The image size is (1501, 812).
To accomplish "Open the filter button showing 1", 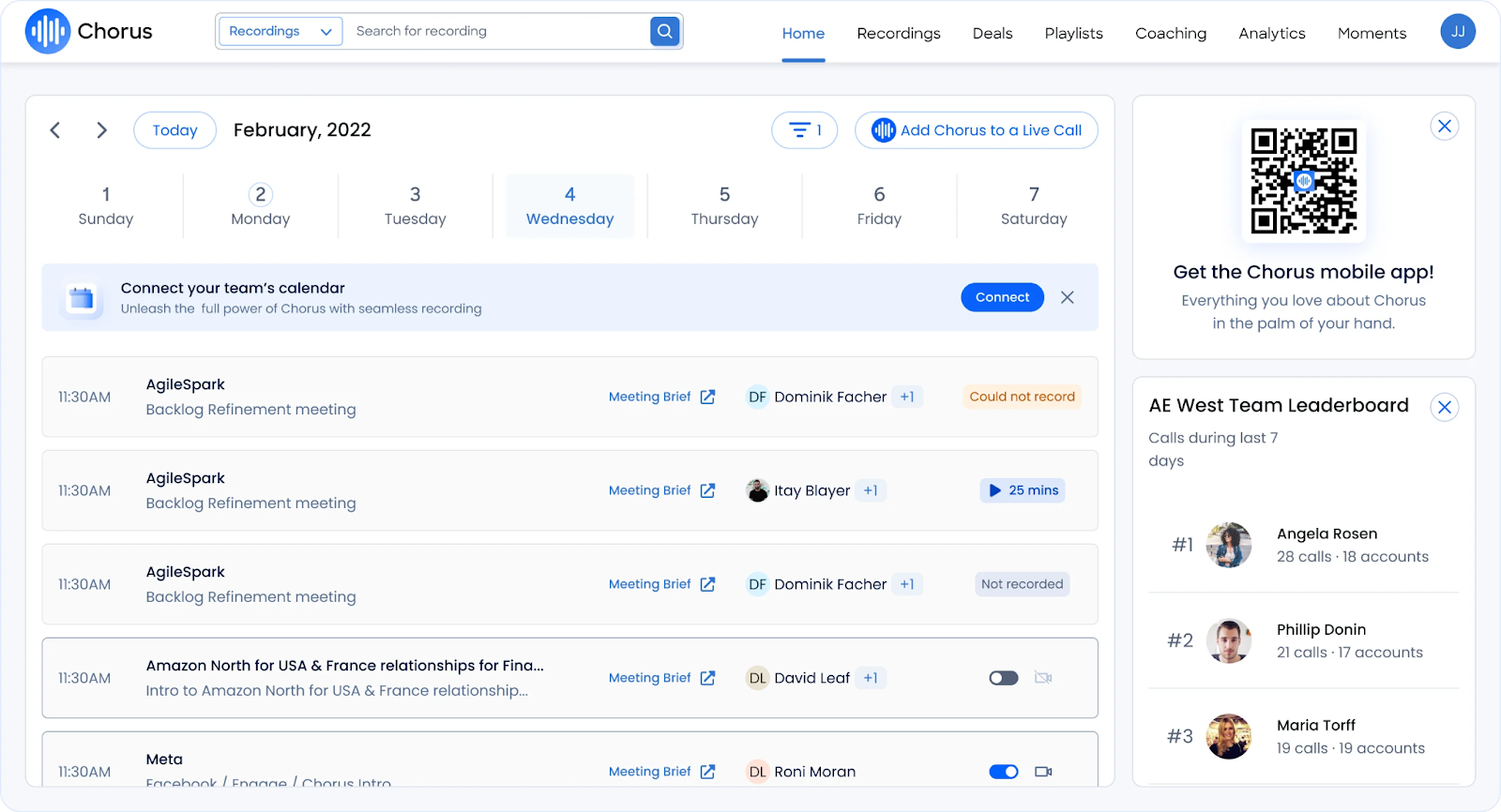I will tap(804, 130).
